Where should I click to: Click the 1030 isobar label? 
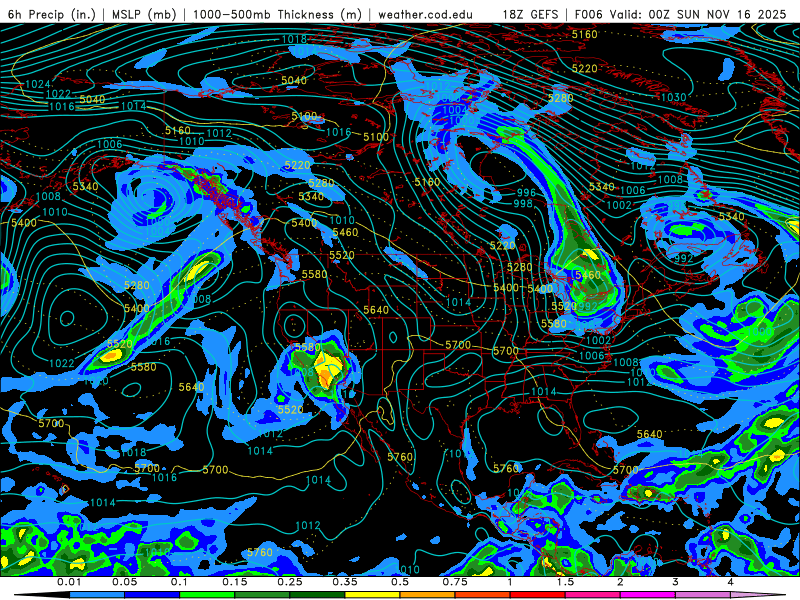[x=673, y=97]
